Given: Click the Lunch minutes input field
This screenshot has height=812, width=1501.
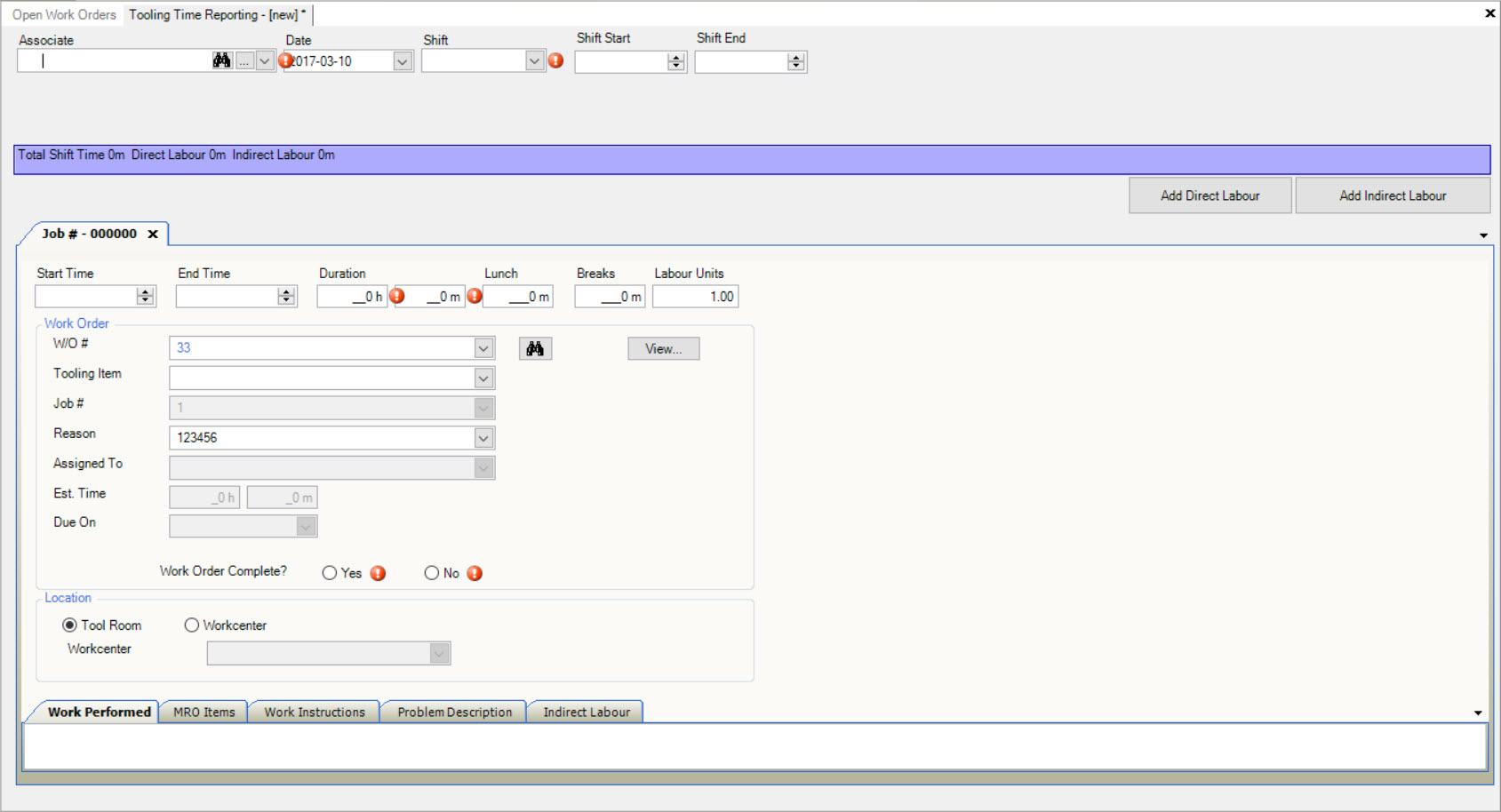Looking at the screenshot, I should [x=518, y=297].
